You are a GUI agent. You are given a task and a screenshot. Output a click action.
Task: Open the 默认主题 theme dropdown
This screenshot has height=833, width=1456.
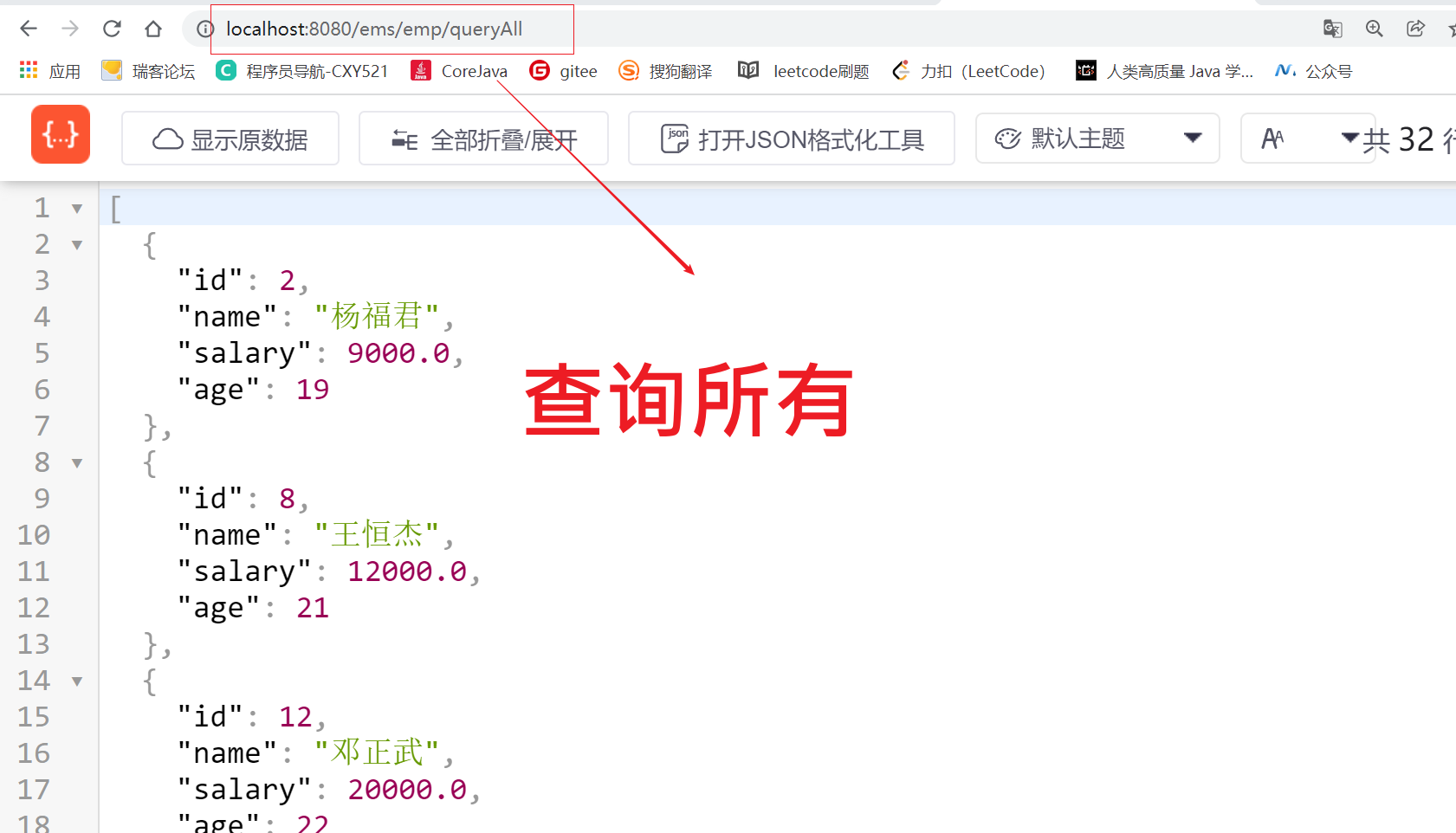[1097, 139]
